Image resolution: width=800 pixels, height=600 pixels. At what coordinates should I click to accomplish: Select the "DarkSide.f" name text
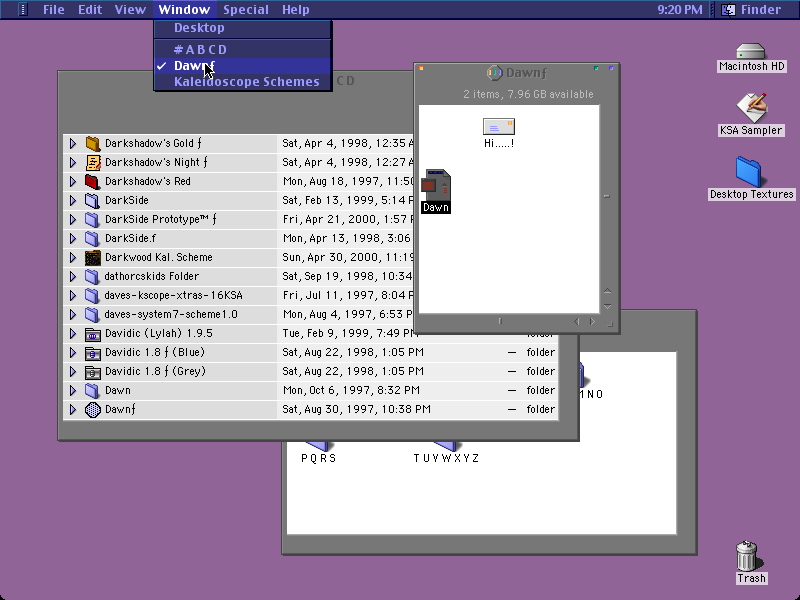(x=131, y=238)
